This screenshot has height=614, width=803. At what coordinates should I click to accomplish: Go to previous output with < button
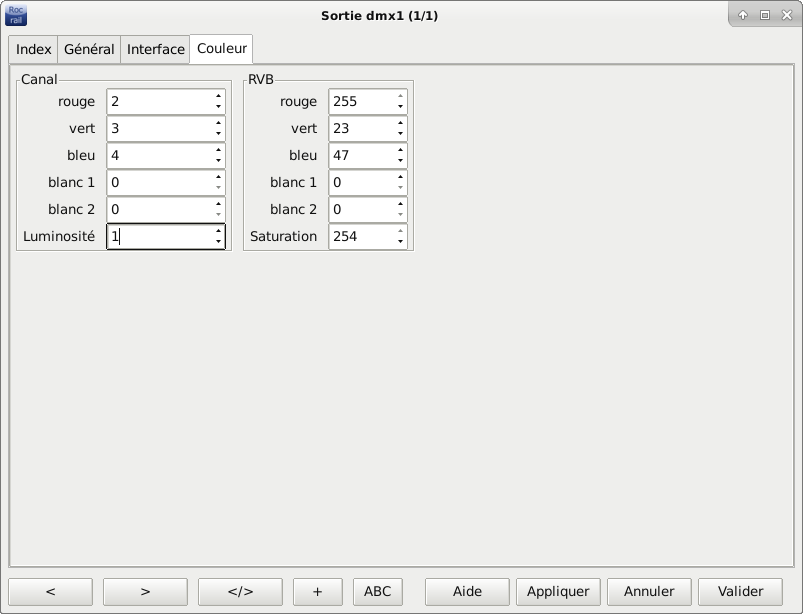pyautogui.click(x=50, y=591)
